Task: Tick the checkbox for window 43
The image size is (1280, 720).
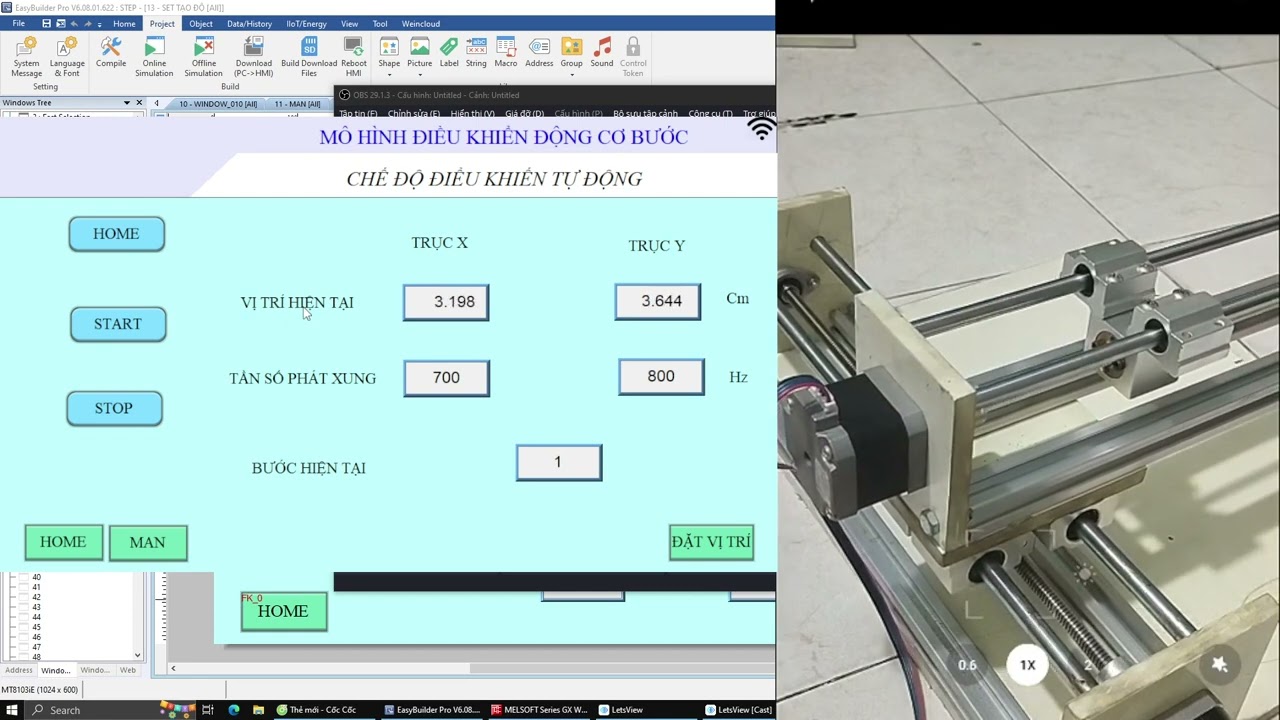Action: point(24,607)
